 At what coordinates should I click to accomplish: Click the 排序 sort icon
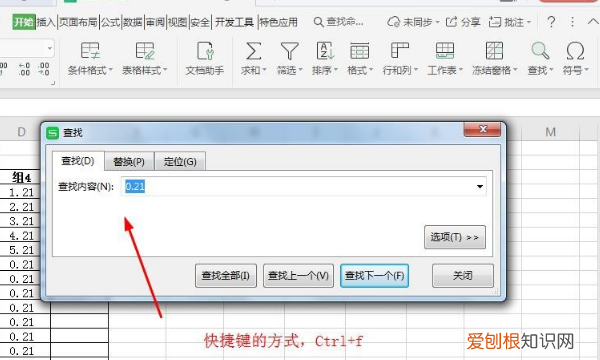pyautogui.click(x=325, y=51)
